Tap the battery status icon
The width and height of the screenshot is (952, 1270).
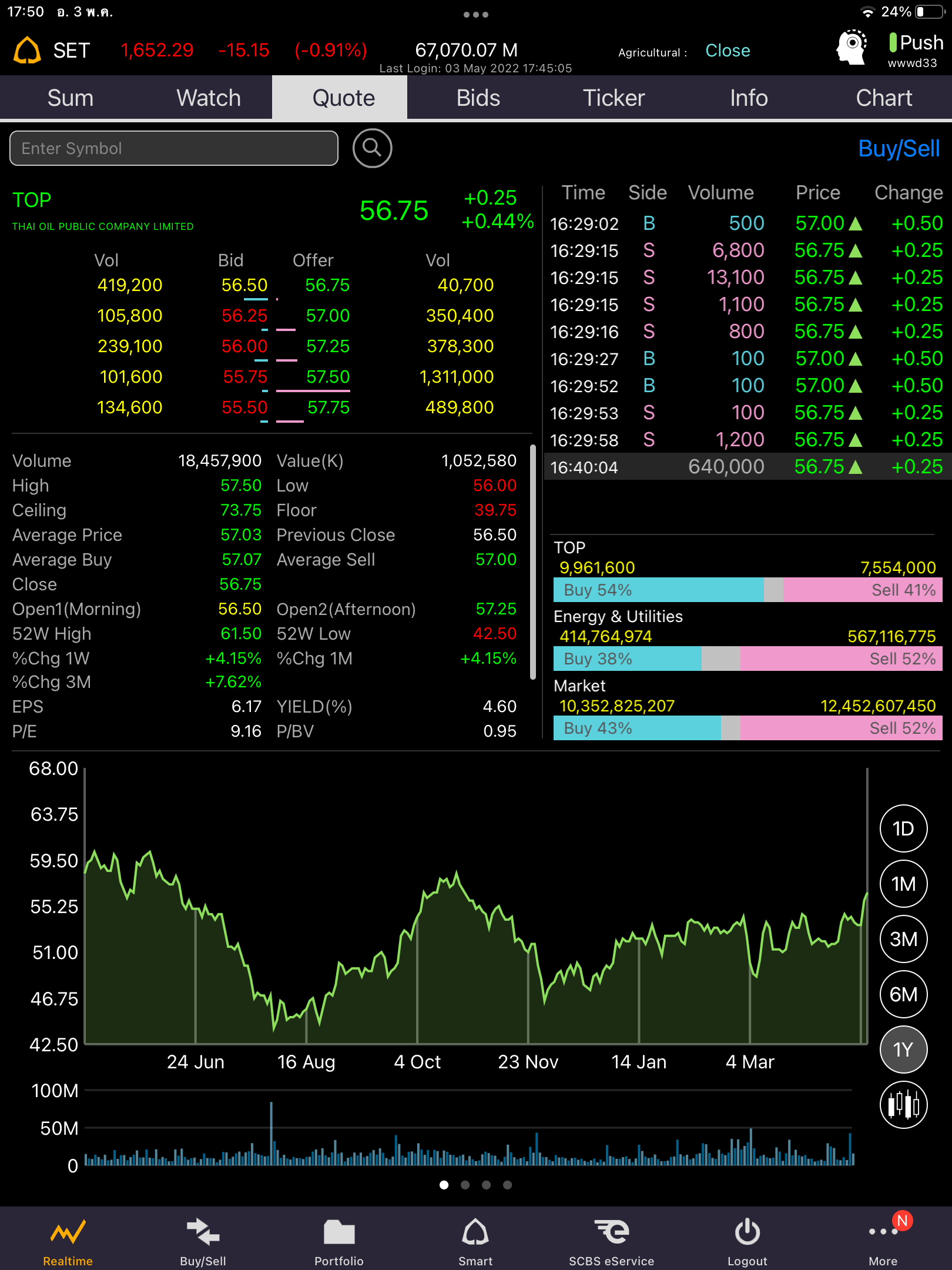[930, 12]
